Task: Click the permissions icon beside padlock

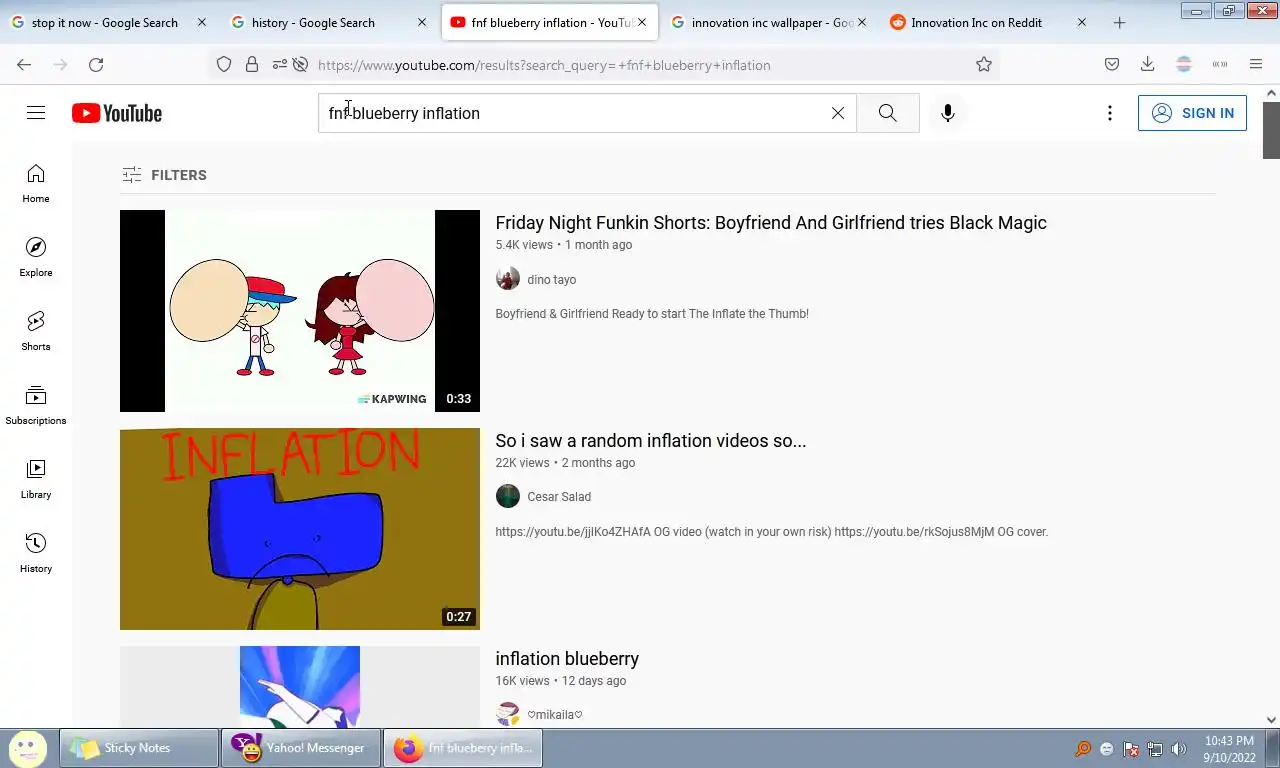Action: pyautogui.click(x=279, y=64)
